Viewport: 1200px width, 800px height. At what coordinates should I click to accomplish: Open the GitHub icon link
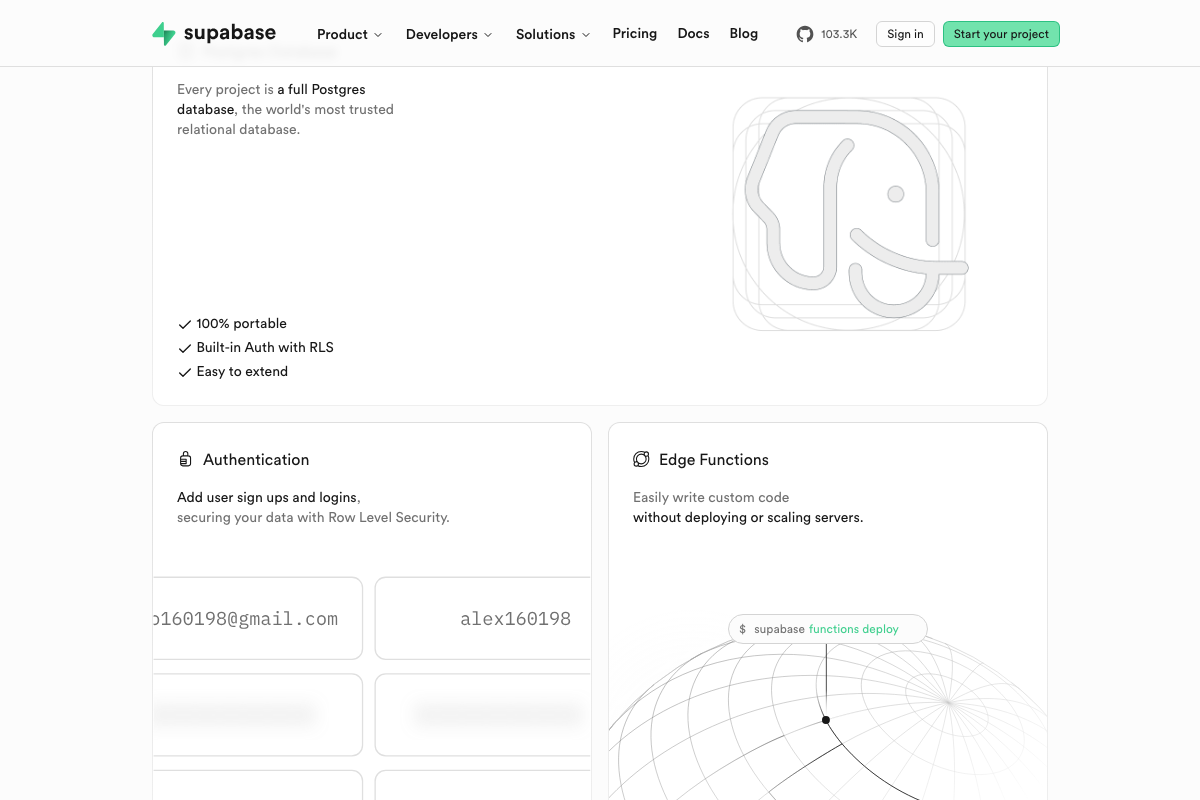805,34
